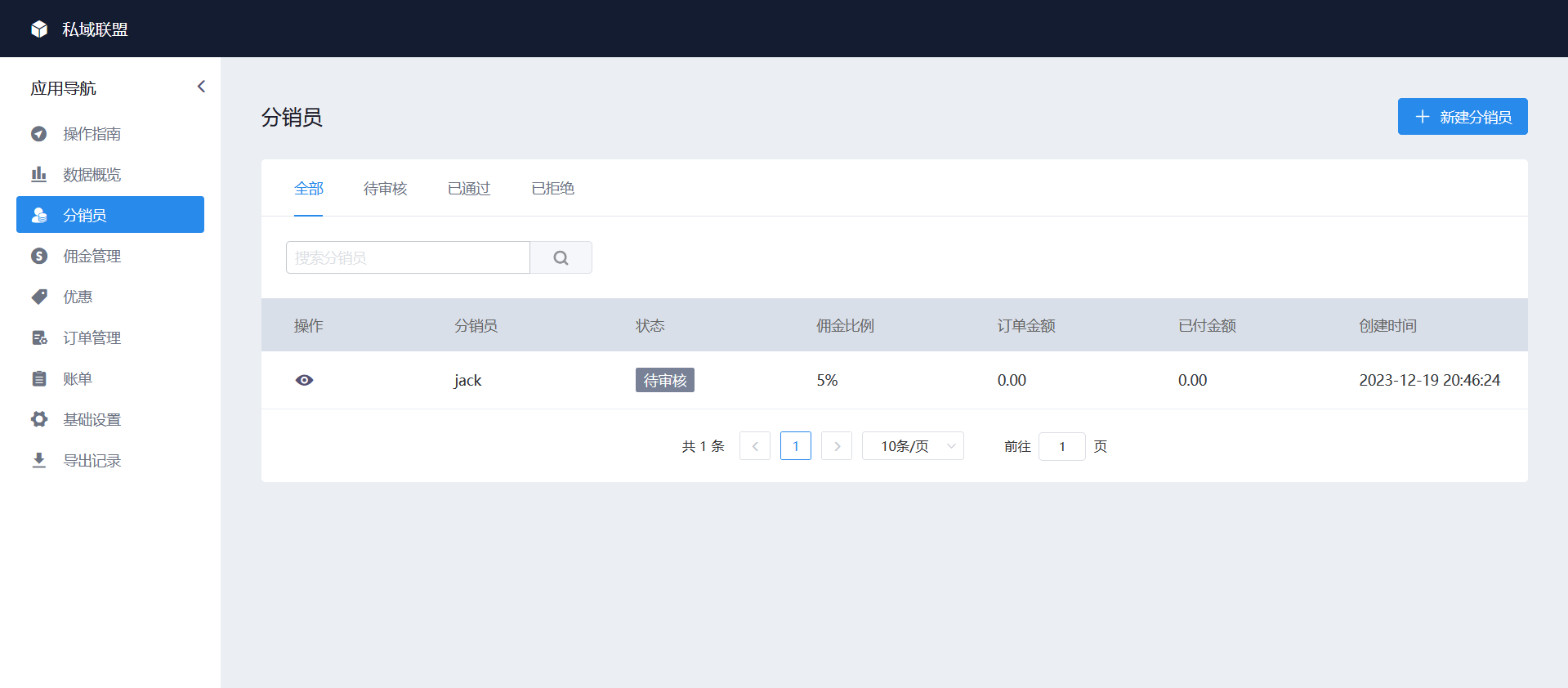Click the 导出记录 download icon
1568x688 pixels.
coord(38,460)
